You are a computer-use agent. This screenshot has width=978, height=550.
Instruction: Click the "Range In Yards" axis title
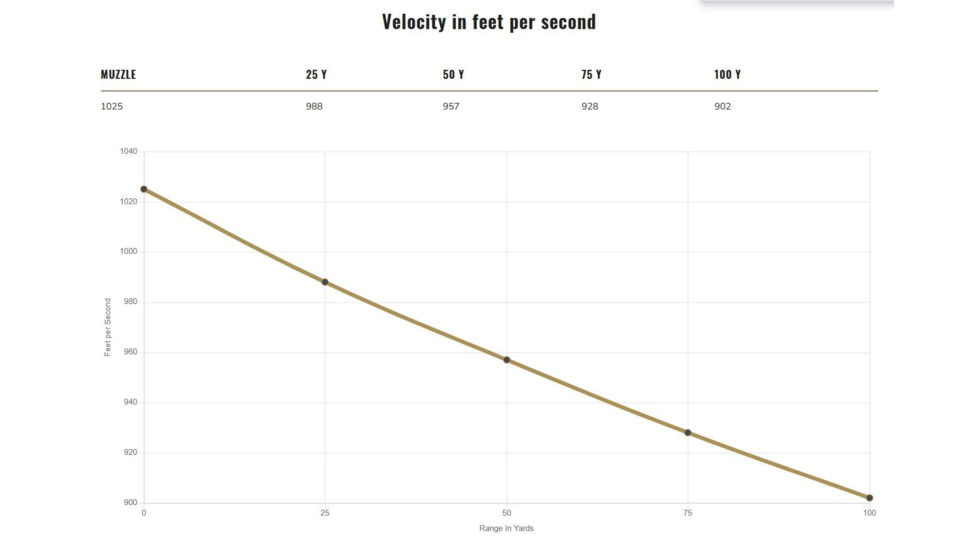click(x=507, y=528)
